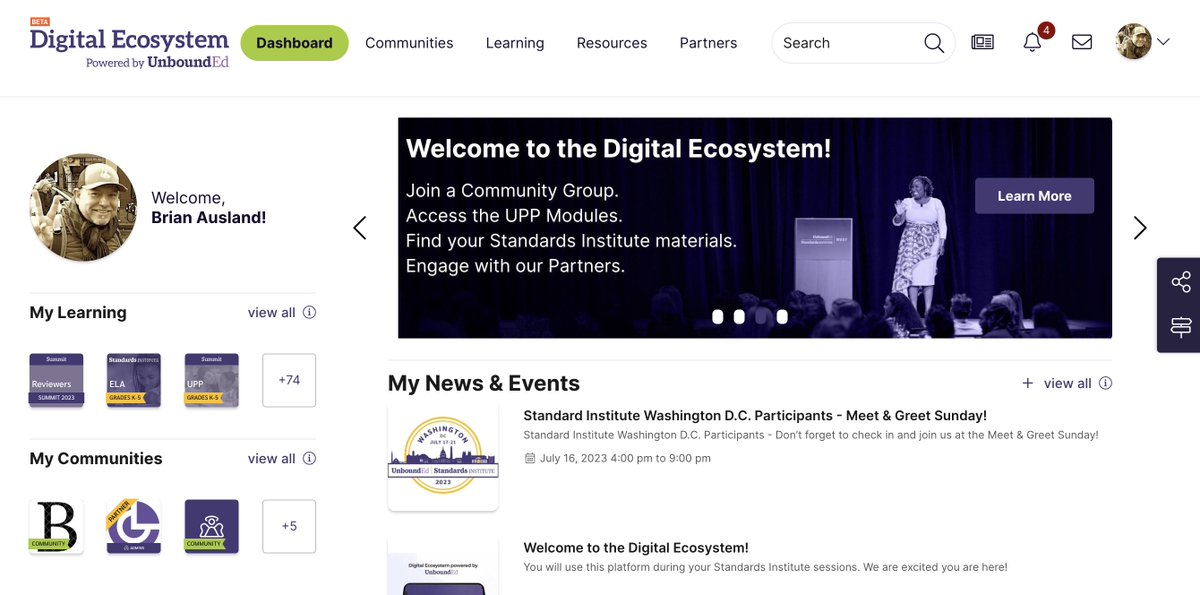The image size is (1200, 595).
Task: View all My Learning items
Action: [x=272, y=312]
